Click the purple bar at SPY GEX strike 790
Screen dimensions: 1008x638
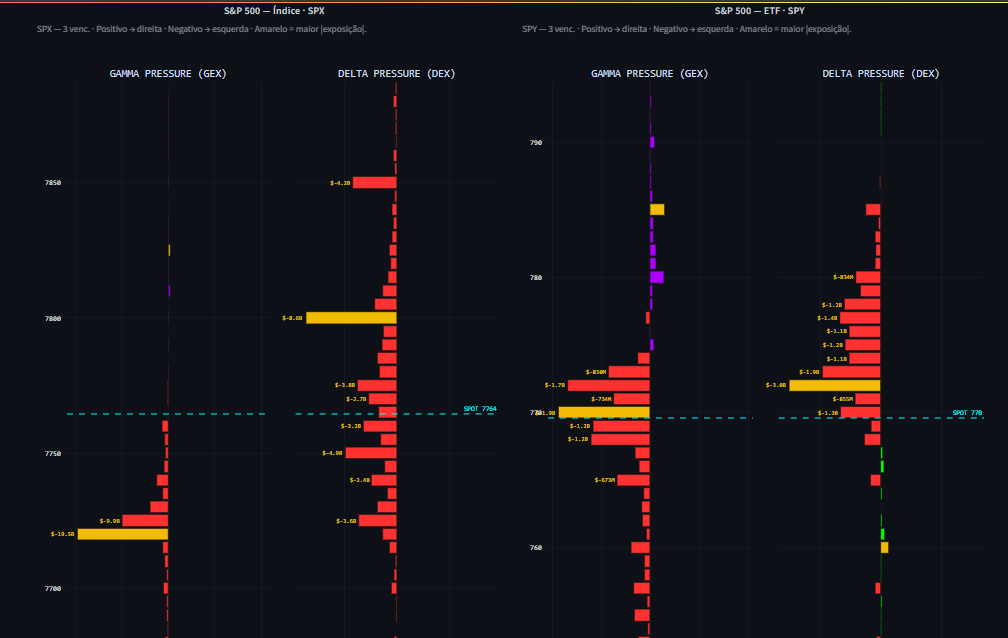(652, 142)
